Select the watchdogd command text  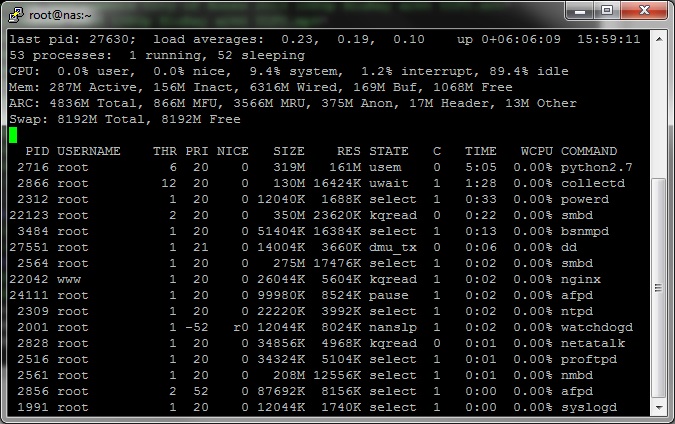click(x=597, y=327)
